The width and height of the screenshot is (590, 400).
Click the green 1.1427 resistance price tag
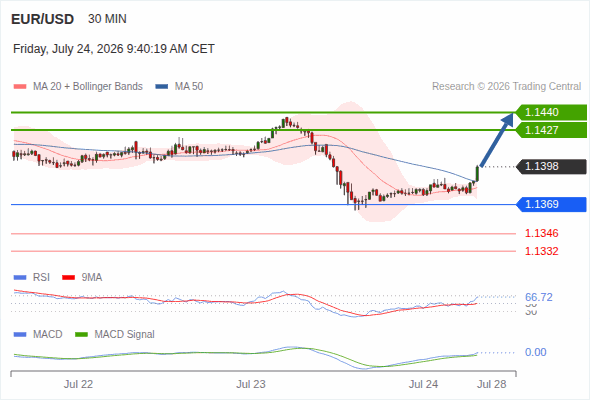pos(551,130)
